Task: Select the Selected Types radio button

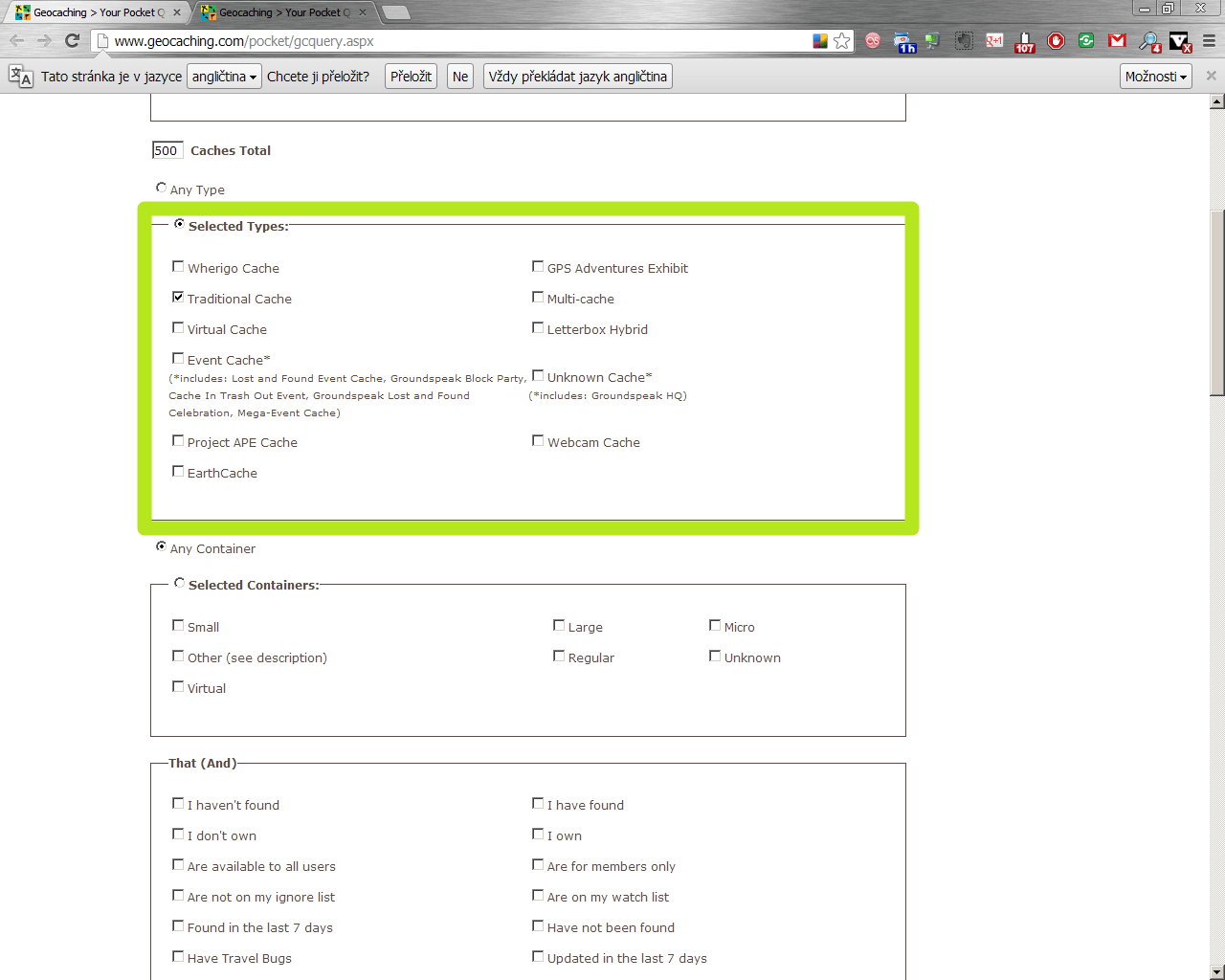Action: pos(179,224)
